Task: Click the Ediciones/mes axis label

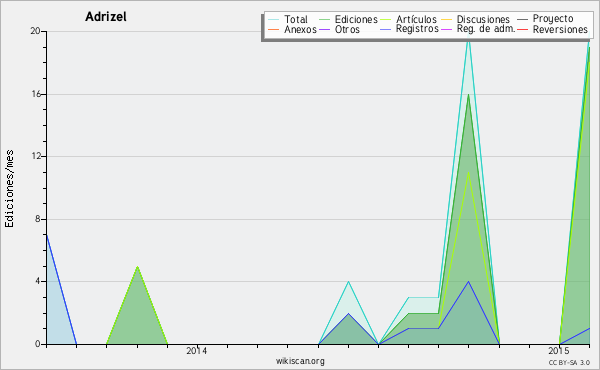Action: click(9, 189)
